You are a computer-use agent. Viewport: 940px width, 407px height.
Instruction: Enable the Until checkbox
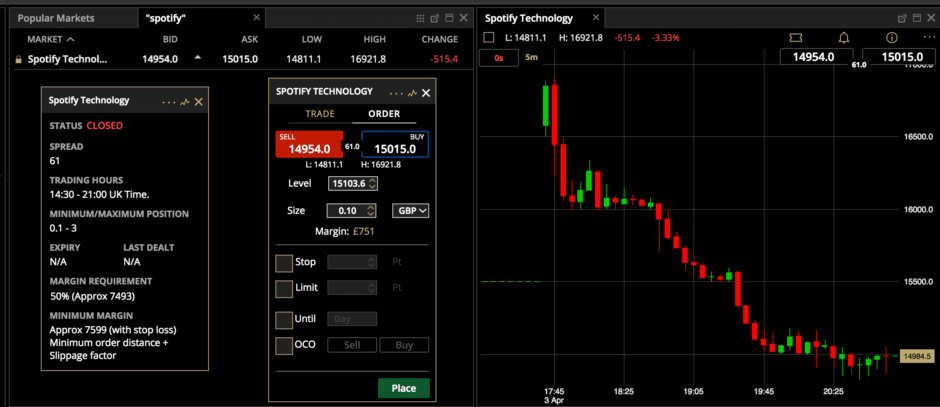pyautogui.click(x=284, y=319)
